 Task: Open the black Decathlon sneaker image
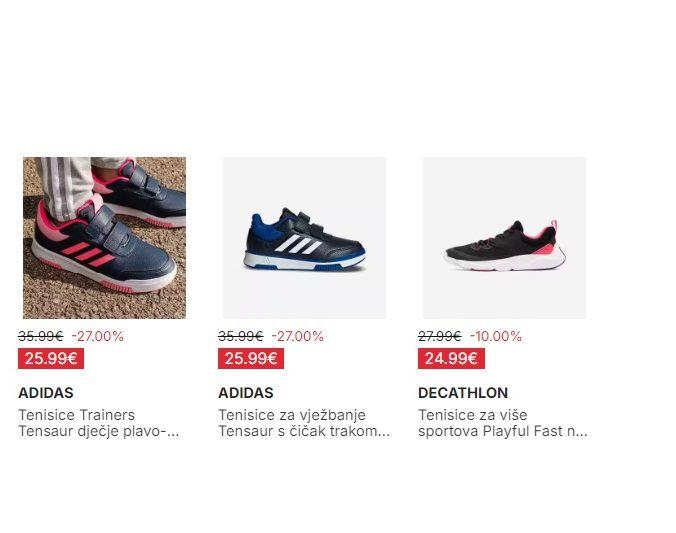point(504,238)
